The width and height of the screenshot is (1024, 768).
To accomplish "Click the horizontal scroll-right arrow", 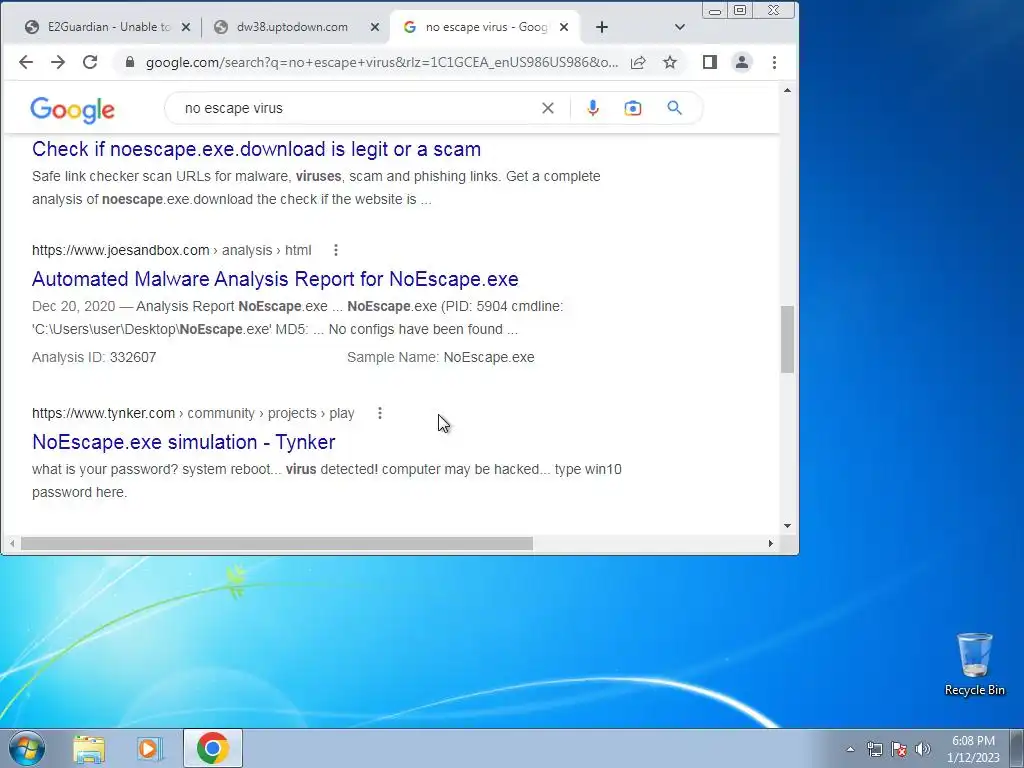I will 770,543.
